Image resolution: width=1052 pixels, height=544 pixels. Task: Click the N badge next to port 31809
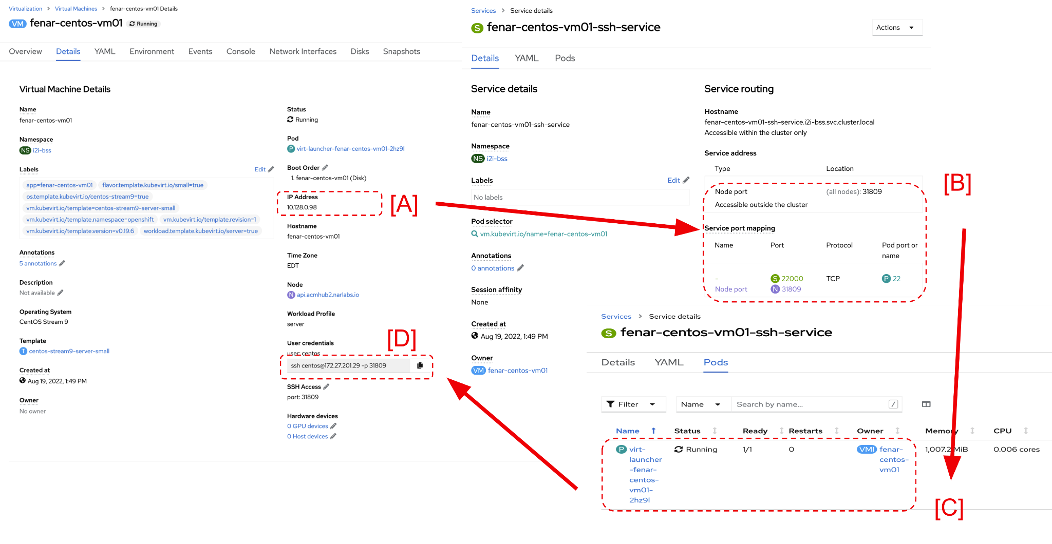pos(775,289)
